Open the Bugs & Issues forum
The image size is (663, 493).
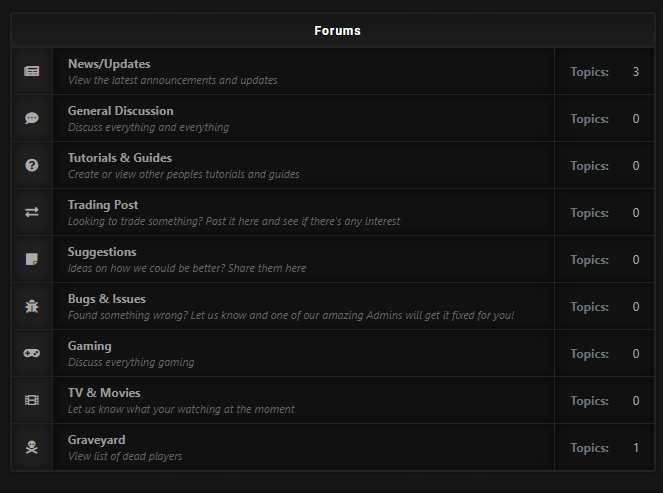107,299
